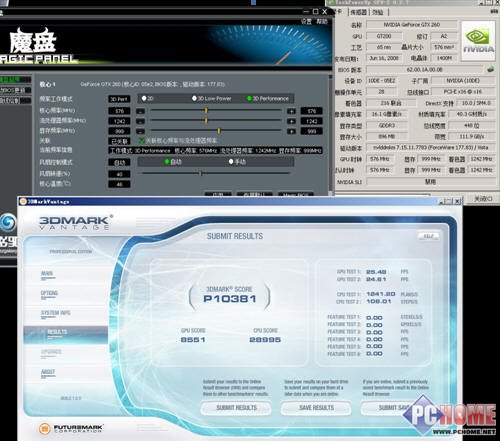Close the 3DMark Vantage window

(458, 201)
